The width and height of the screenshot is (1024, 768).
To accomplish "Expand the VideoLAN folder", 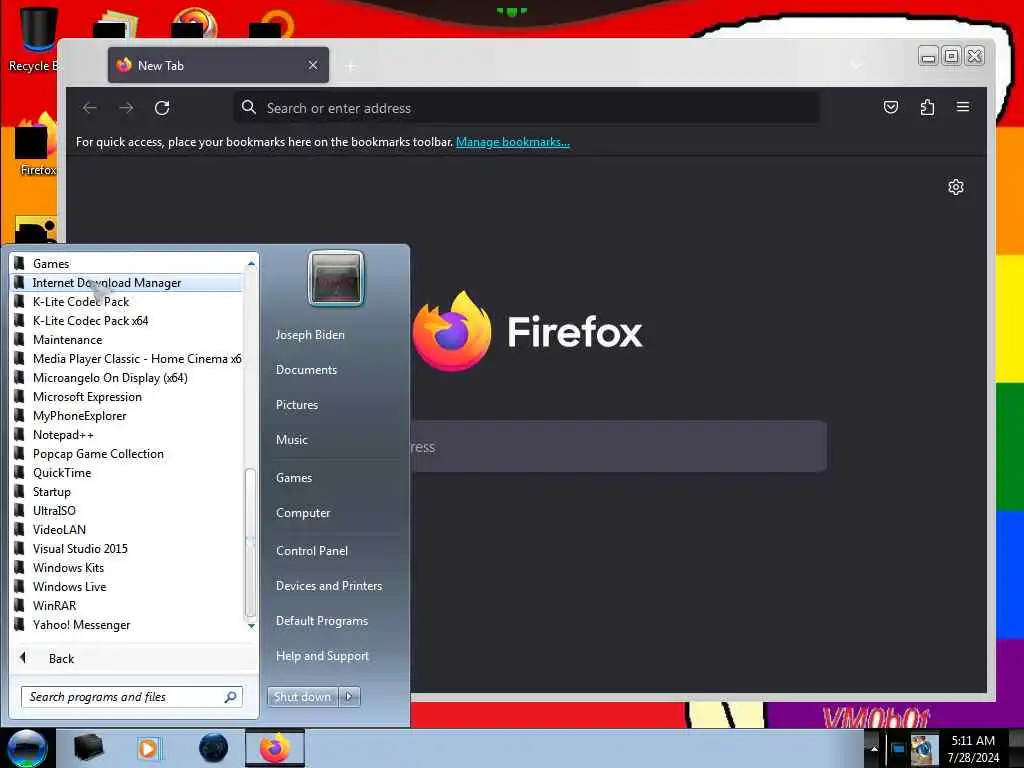I will [127, 530].
